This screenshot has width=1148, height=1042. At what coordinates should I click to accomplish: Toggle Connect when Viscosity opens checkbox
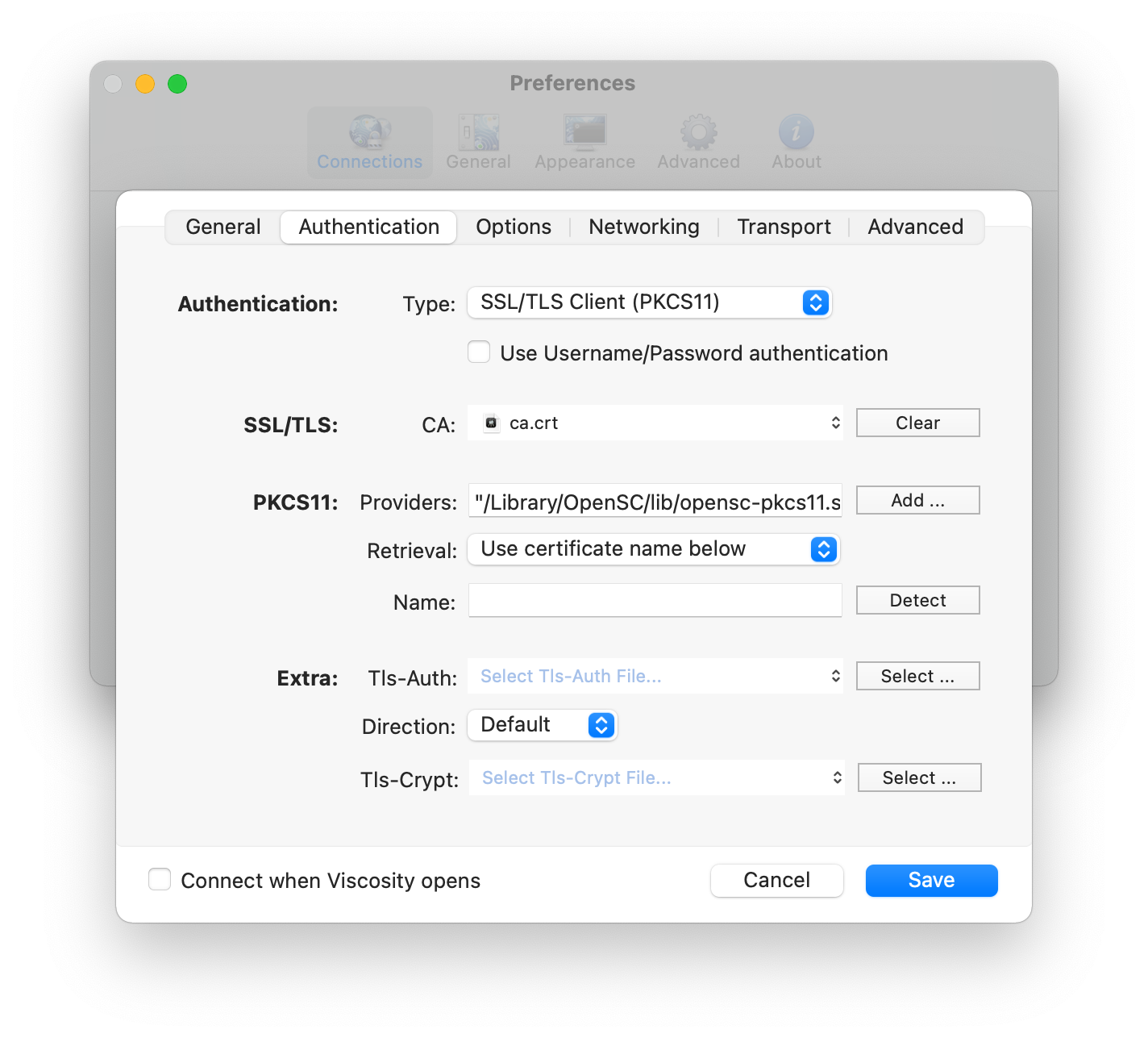(x=160, y=879)
